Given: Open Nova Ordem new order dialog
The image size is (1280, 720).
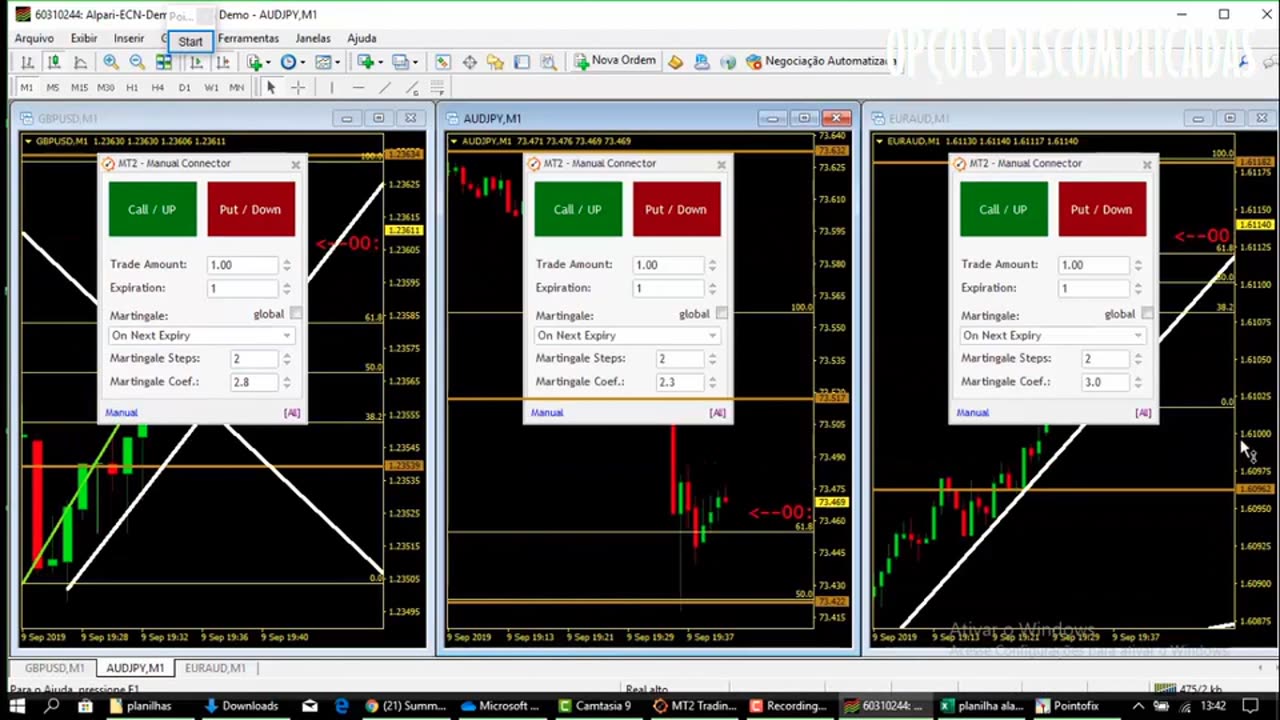Looking at the screenshot, I should 615,62.
